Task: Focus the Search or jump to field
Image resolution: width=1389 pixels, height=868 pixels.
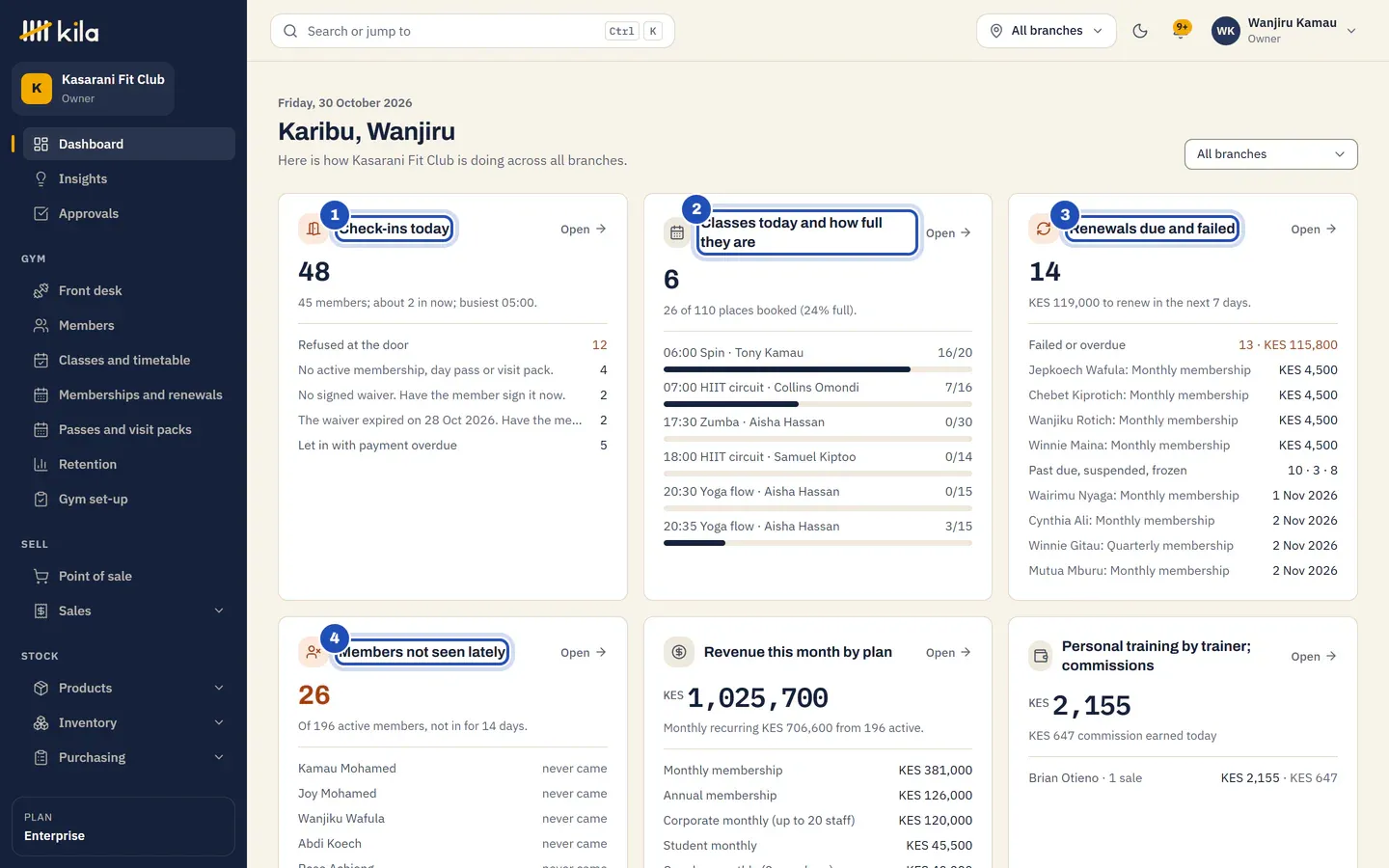Action: click(x=473, y=31)
